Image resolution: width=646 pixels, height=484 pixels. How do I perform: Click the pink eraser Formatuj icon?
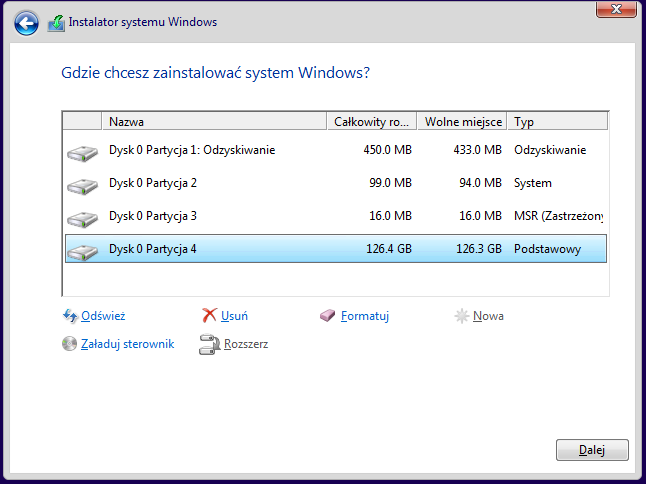coord(328,316)
